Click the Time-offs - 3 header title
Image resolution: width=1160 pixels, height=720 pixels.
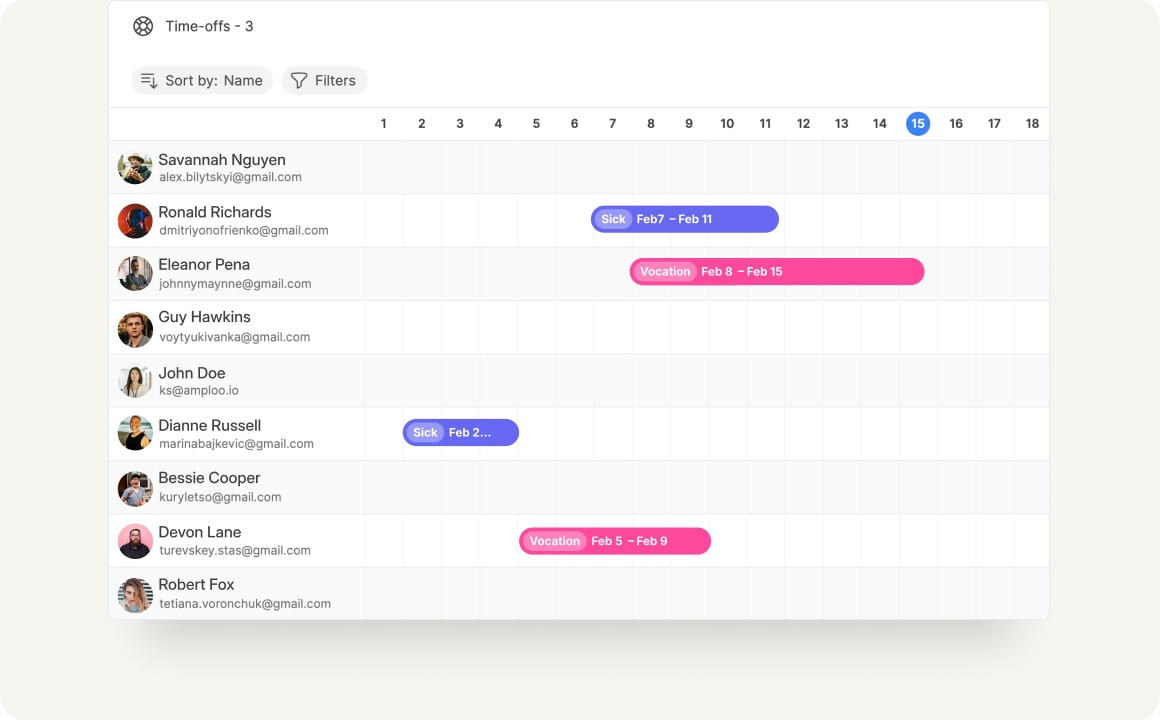tap(210, 26)
